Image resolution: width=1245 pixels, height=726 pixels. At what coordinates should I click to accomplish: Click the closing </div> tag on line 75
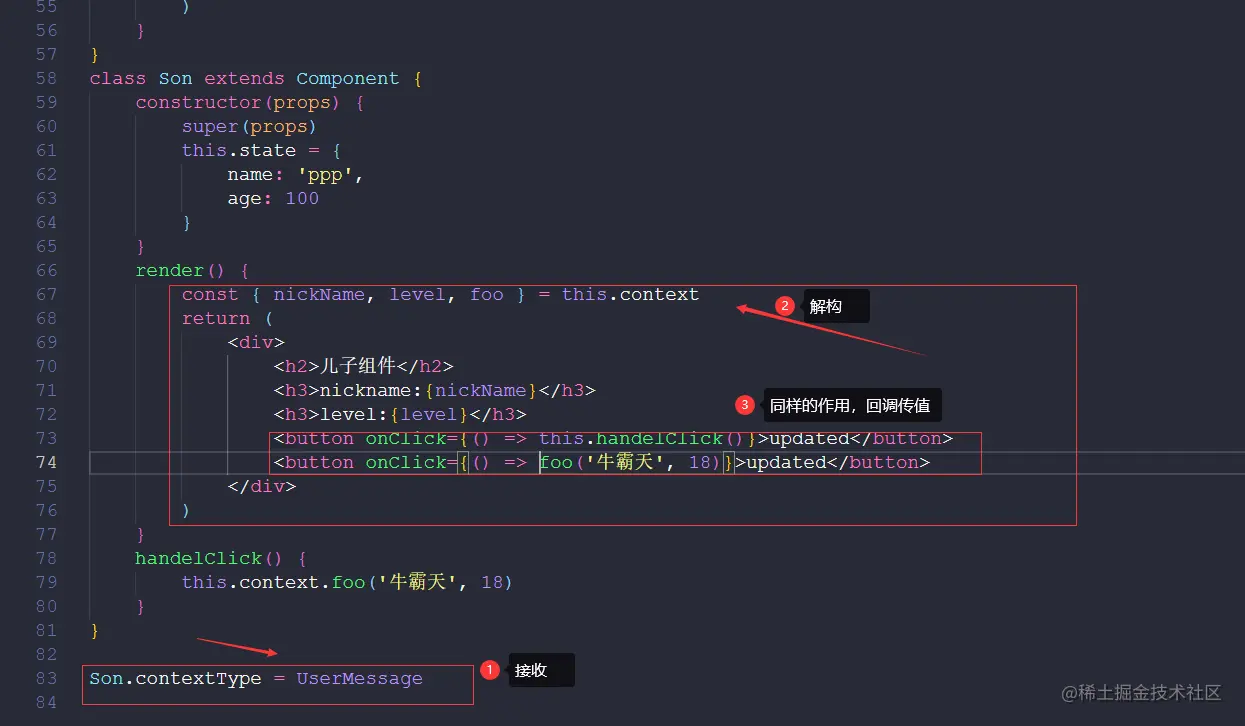click(x=262, y=486)
